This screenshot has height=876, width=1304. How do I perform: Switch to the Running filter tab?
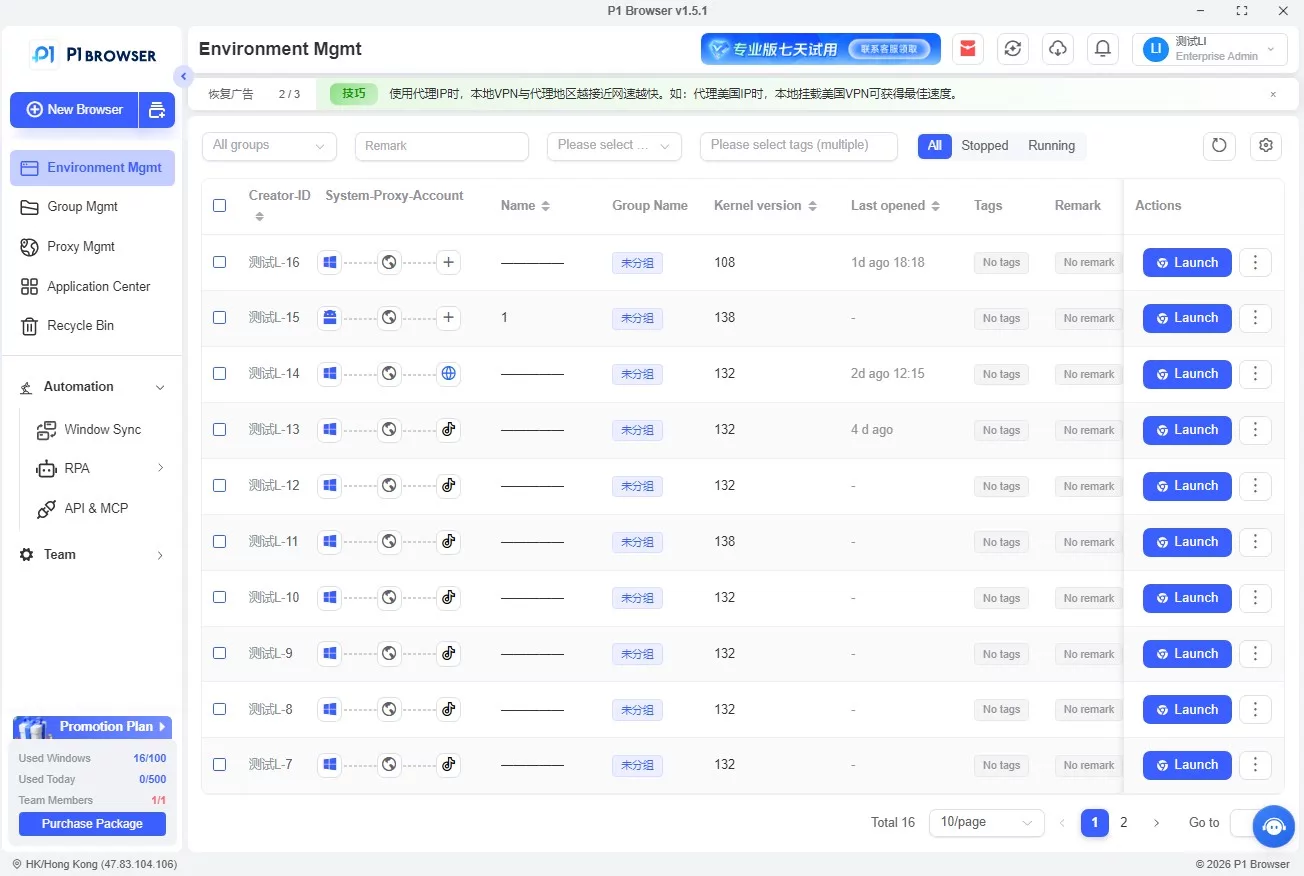pyautogui.click(x=1051, y=145)
